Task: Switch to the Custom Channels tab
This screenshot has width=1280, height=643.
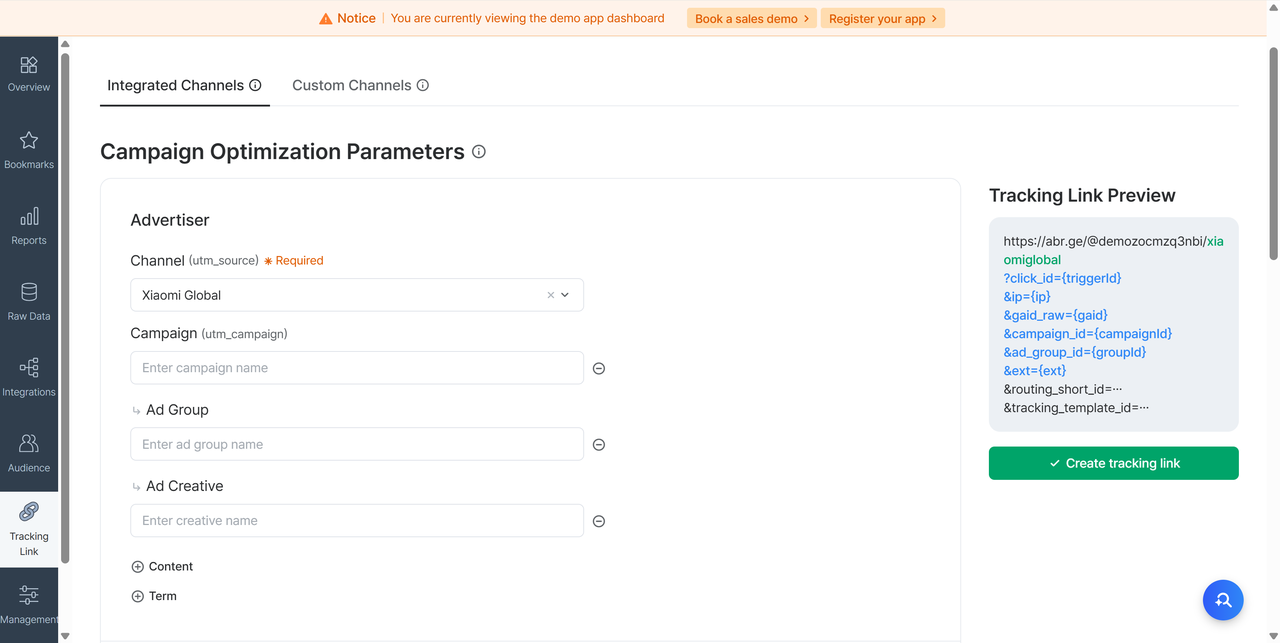Action: point(352,86)
